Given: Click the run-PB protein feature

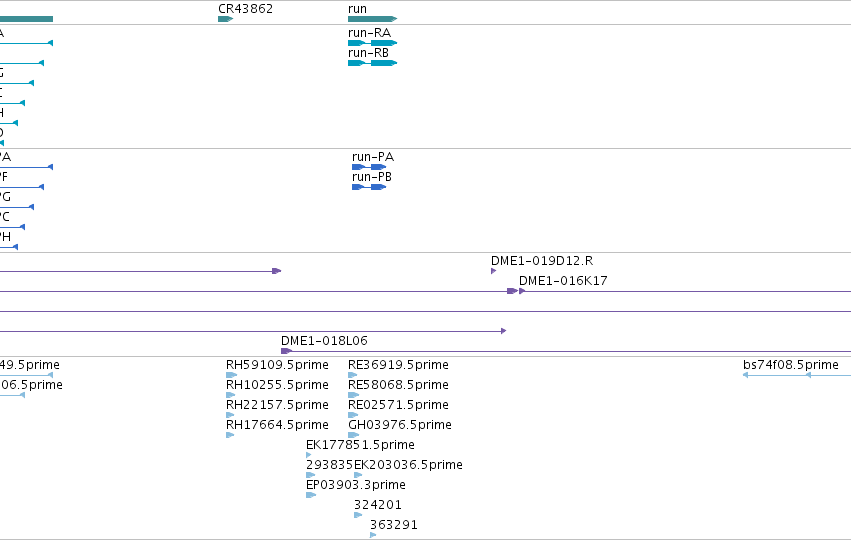Looking at the screenshot, I should (369, 187).
